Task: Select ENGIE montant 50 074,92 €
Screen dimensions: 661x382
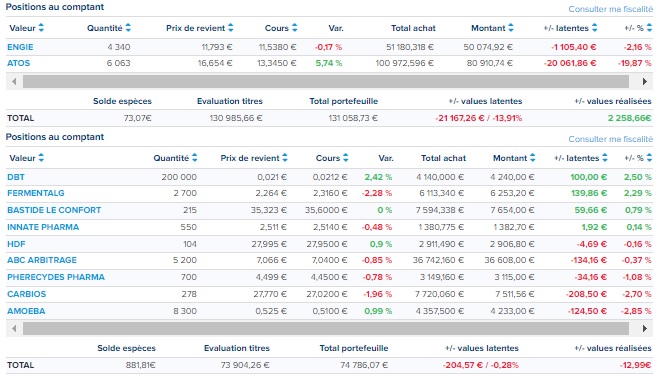Action: click(488, 47)
